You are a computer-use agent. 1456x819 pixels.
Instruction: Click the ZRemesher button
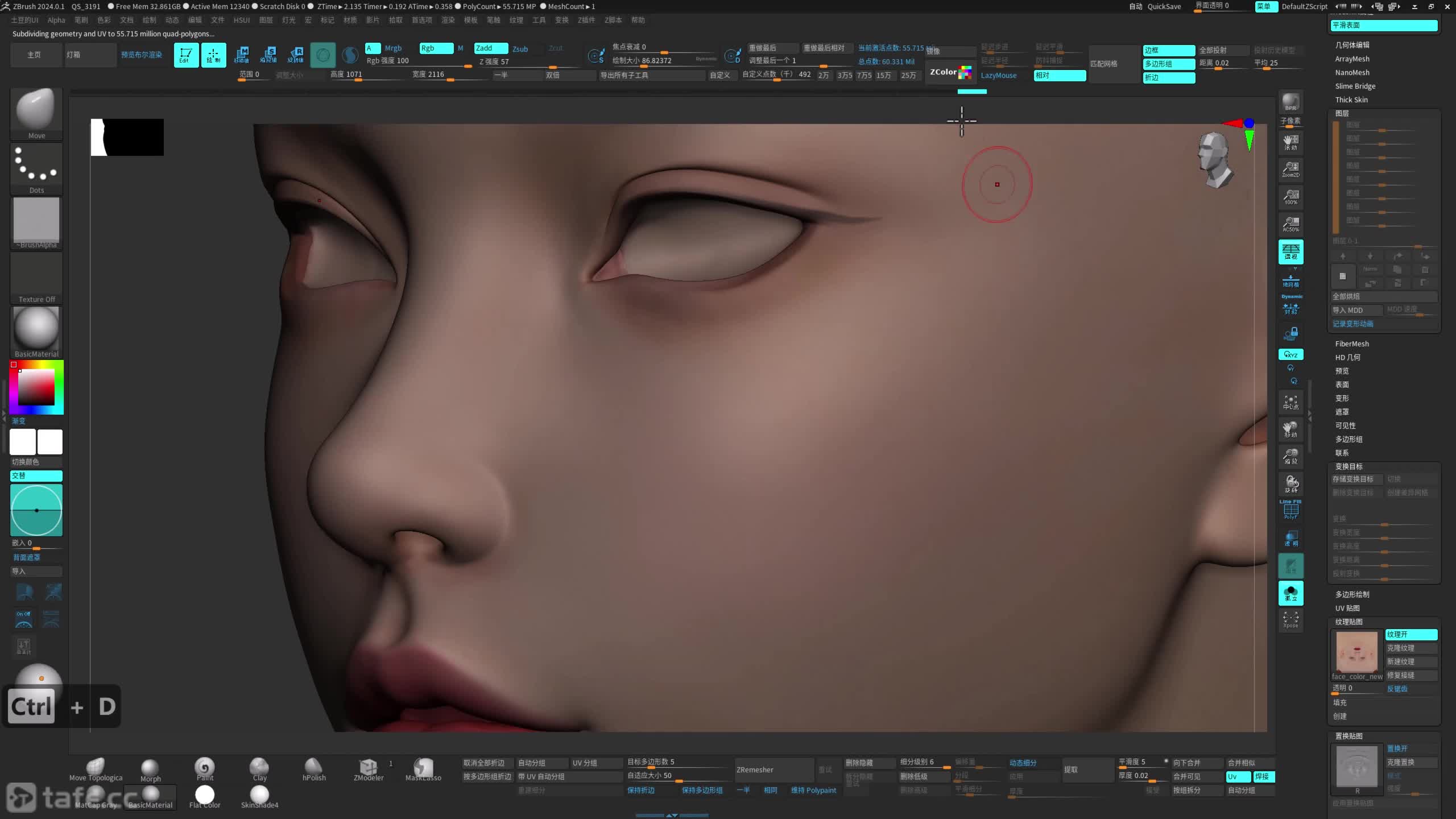tap(773, 770)
